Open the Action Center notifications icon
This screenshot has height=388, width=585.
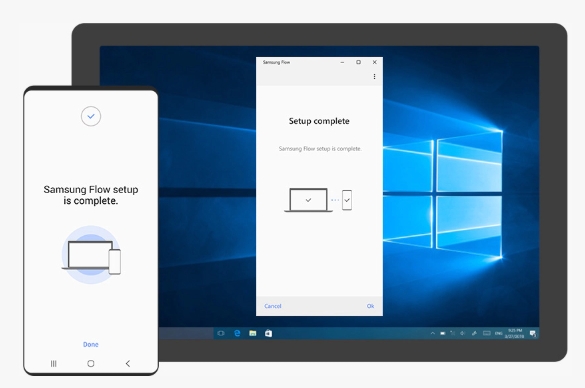click(x=533, y=333)
